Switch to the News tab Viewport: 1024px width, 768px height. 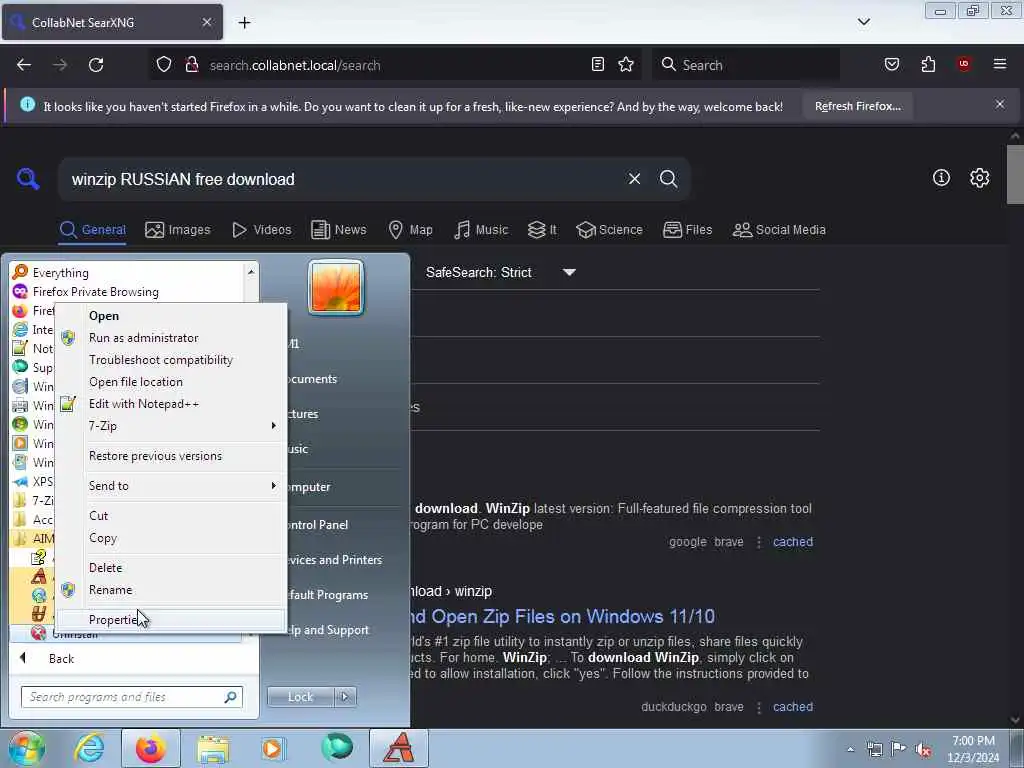coord(338,230)
